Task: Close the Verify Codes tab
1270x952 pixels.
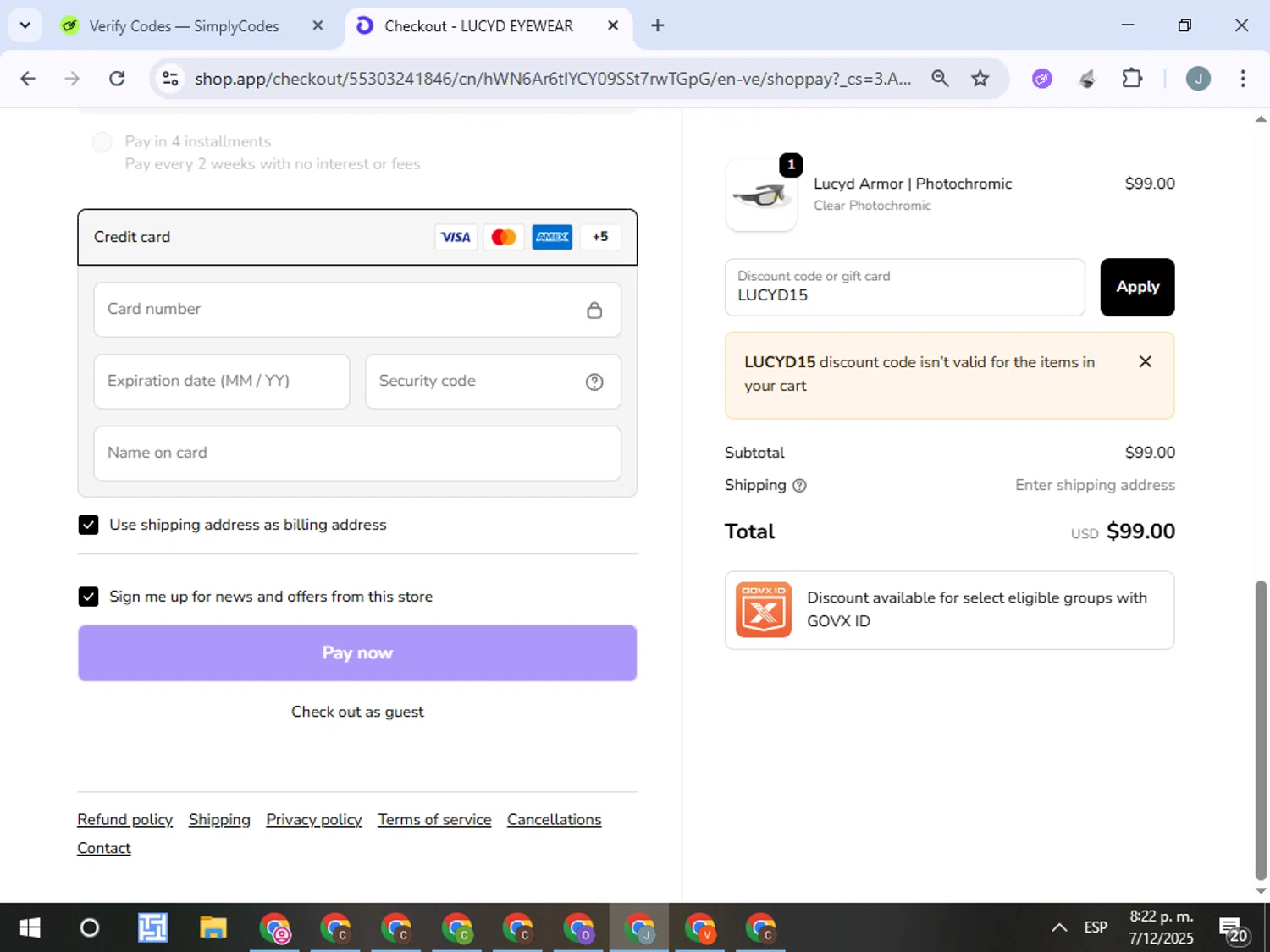Action: point(317,26)
